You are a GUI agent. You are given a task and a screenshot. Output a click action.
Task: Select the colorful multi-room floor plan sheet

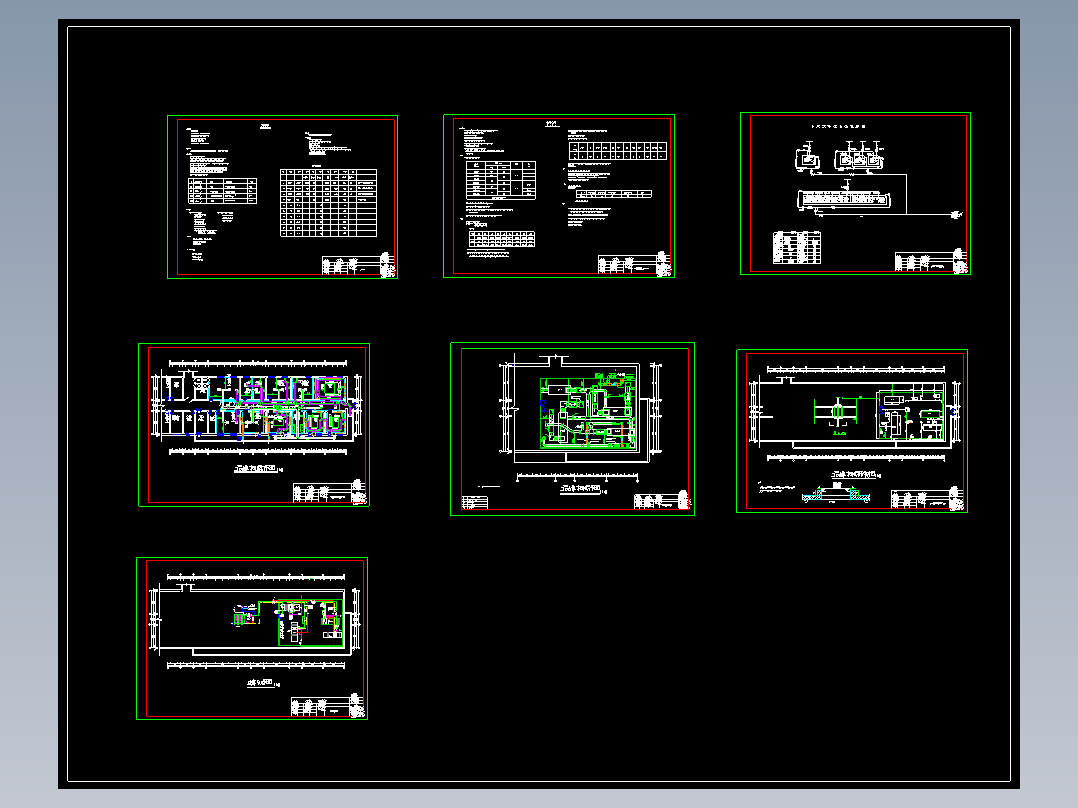254,425
